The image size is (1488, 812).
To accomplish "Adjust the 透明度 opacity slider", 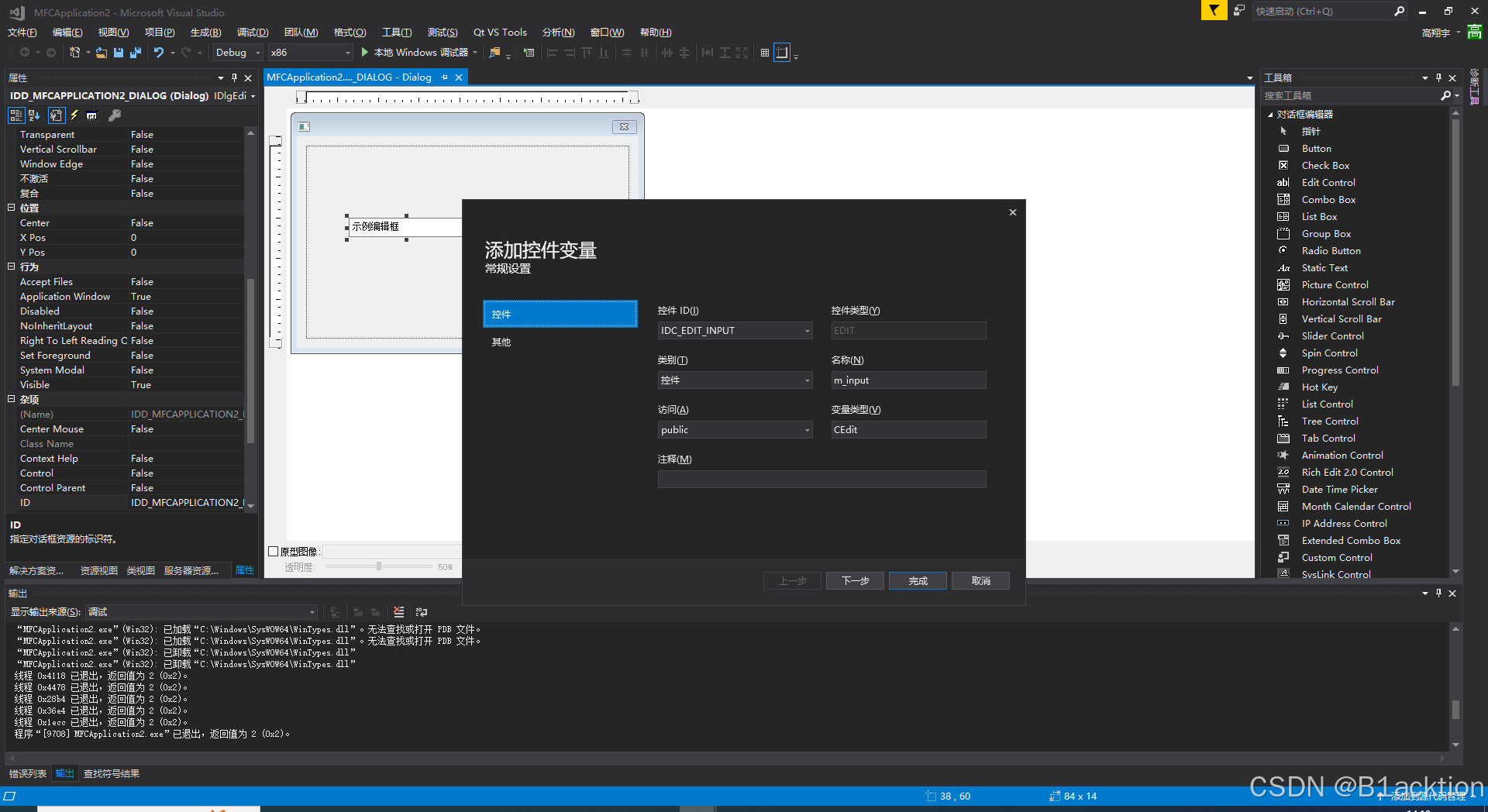I will (x=379, y=566).
